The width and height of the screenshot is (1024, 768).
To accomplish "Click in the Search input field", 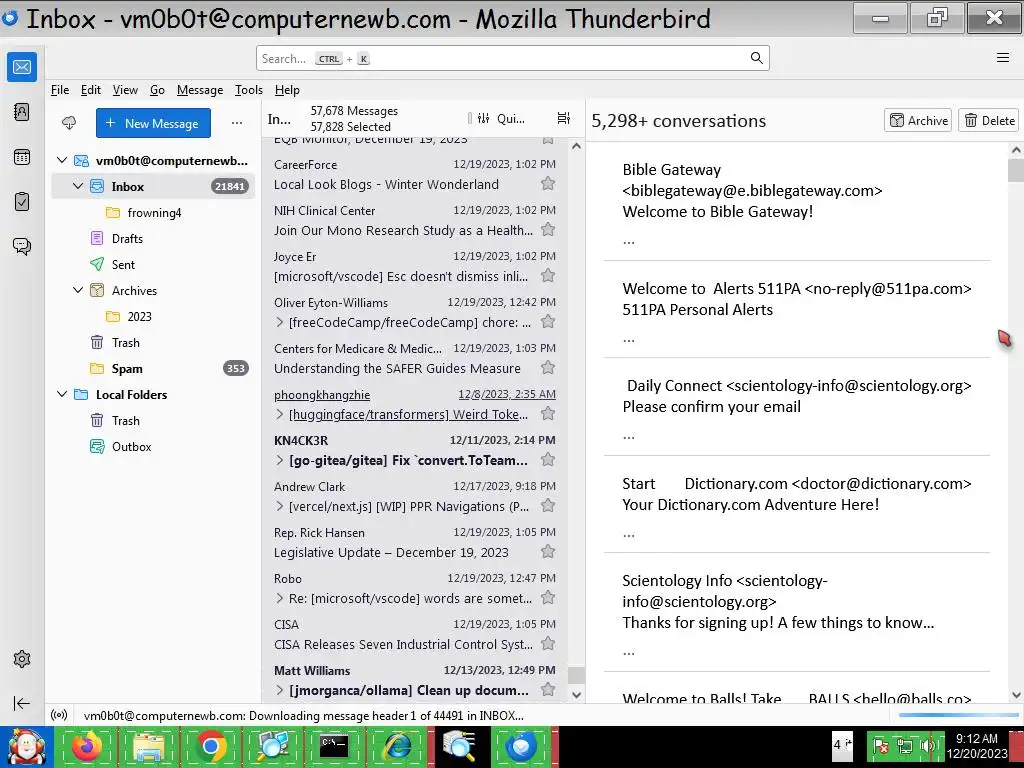I will tap(513, 58).
